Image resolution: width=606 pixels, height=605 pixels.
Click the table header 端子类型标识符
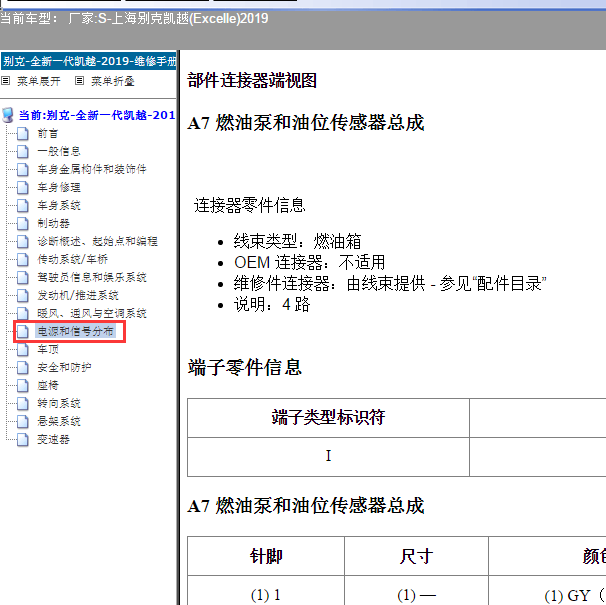[x=328, y=418]
